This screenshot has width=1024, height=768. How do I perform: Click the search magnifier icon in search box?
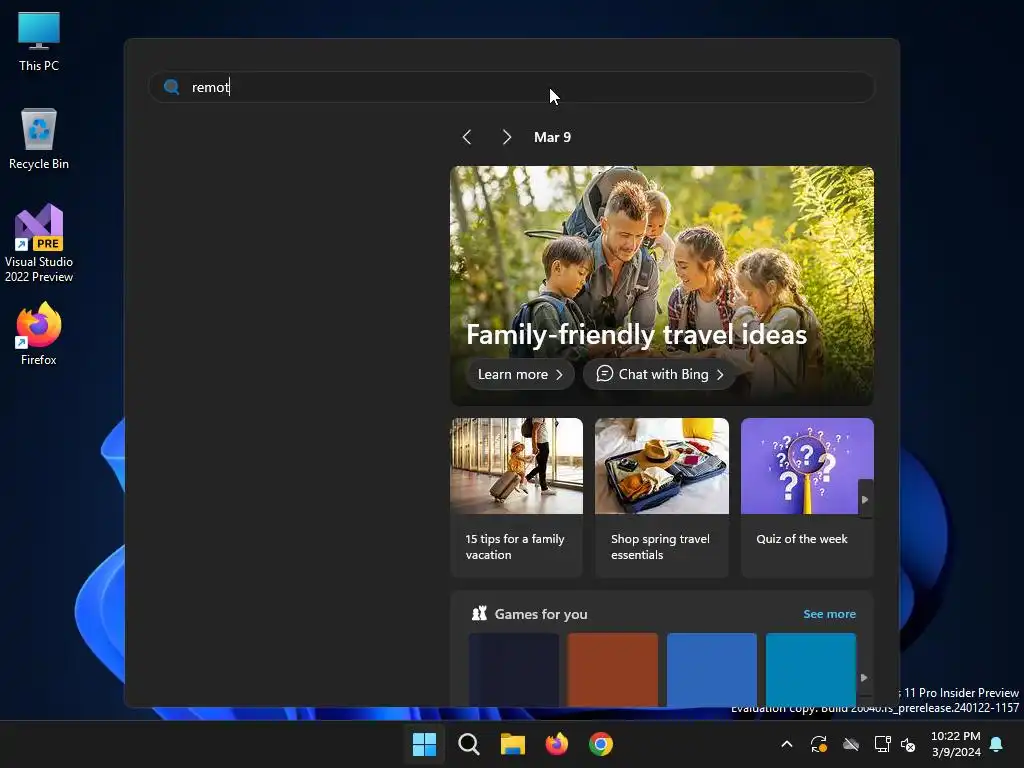pyautogui.click(x=172, y=87)
